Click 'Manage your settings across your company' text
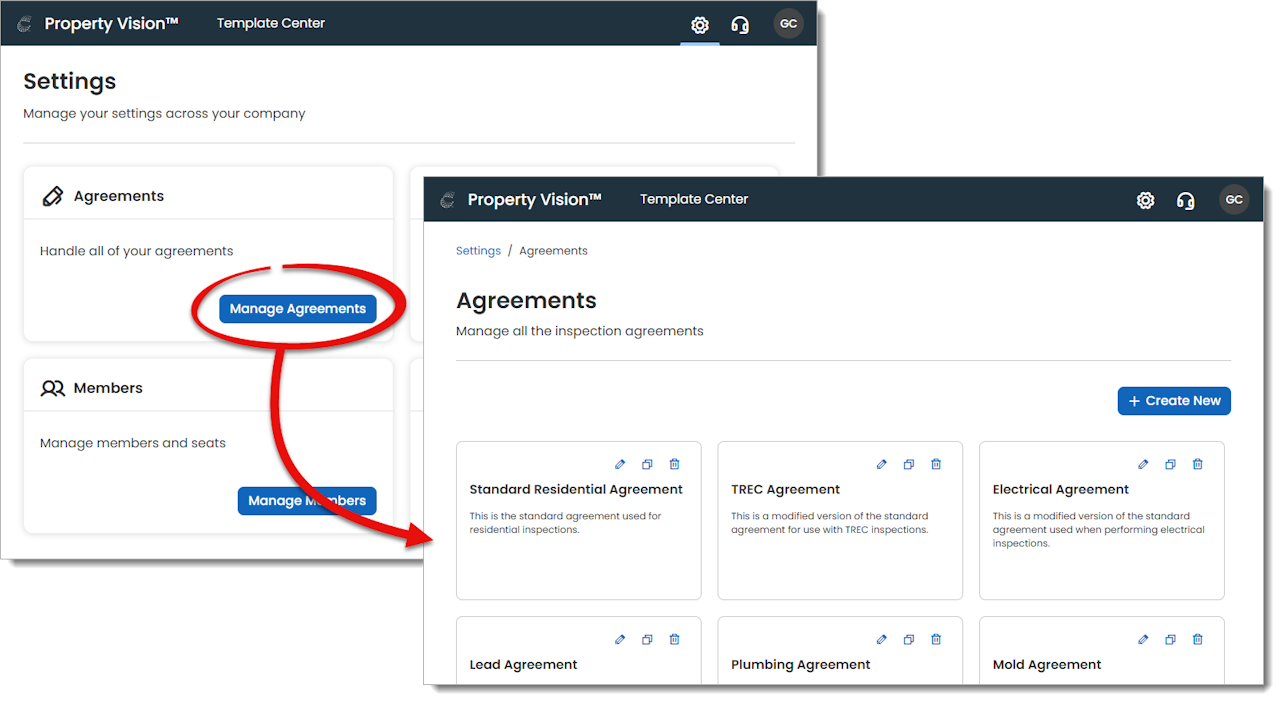Viewport: 1280px width, 701px height. [x=165, y=114]
